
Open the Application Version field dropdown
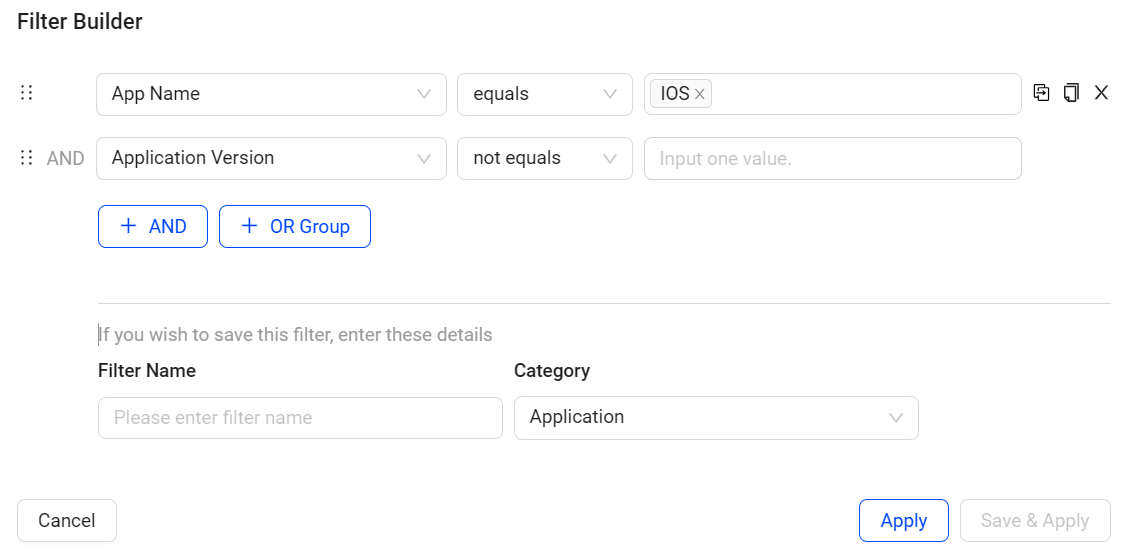[271, 158]
